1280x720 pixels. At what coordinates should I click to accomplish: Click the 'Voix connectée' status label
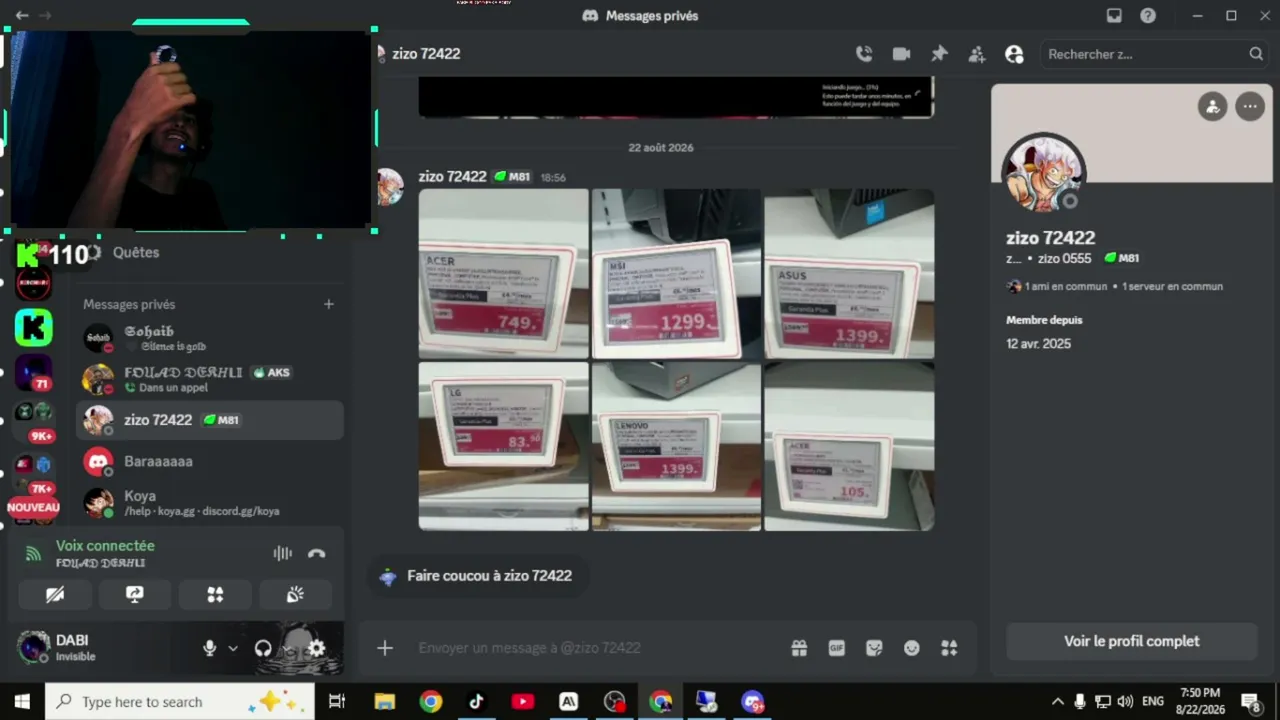pyautogui.click(x=105, y=546)
